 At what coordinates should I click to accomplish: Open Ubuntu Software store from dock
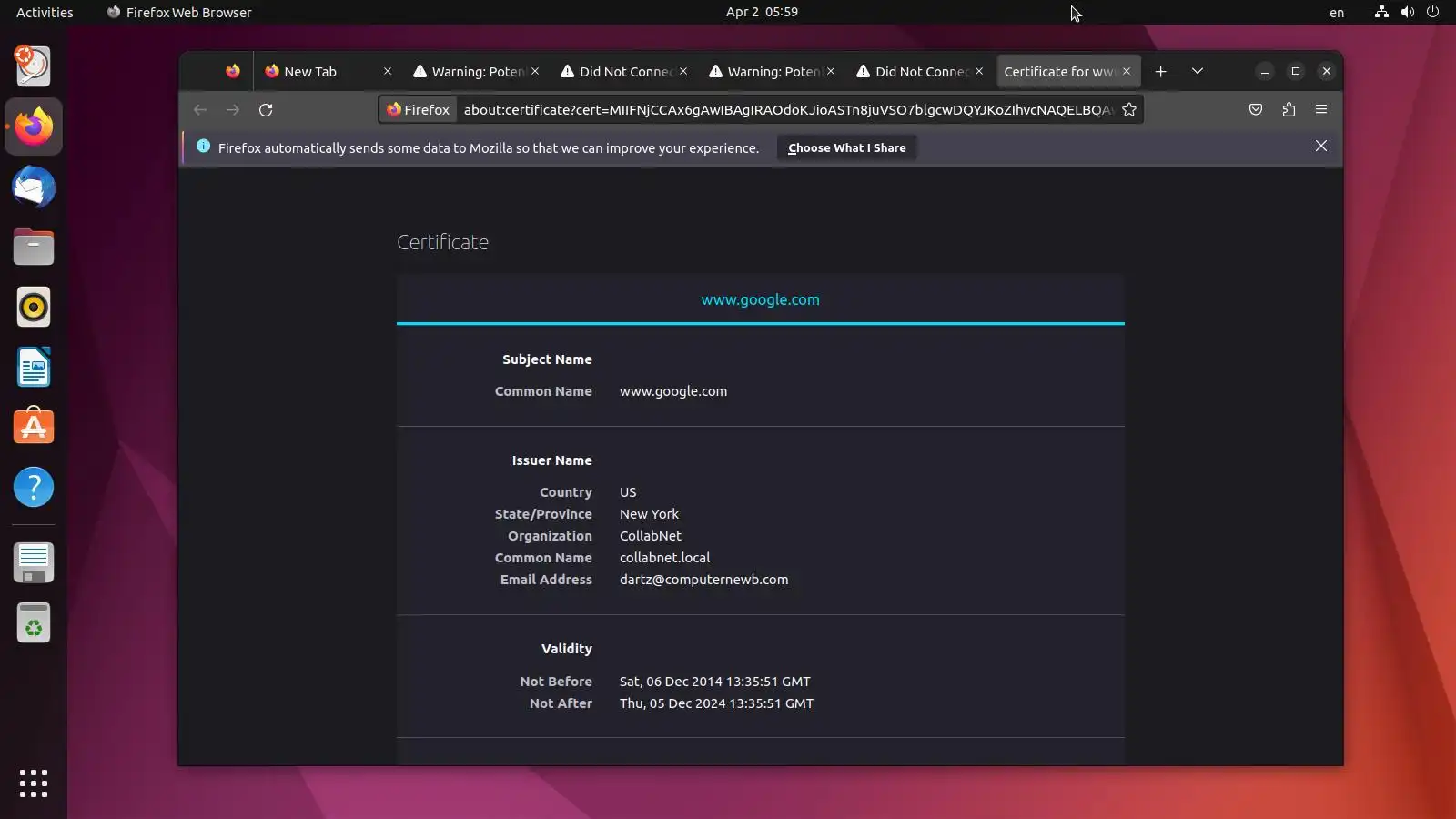[34, 427]
